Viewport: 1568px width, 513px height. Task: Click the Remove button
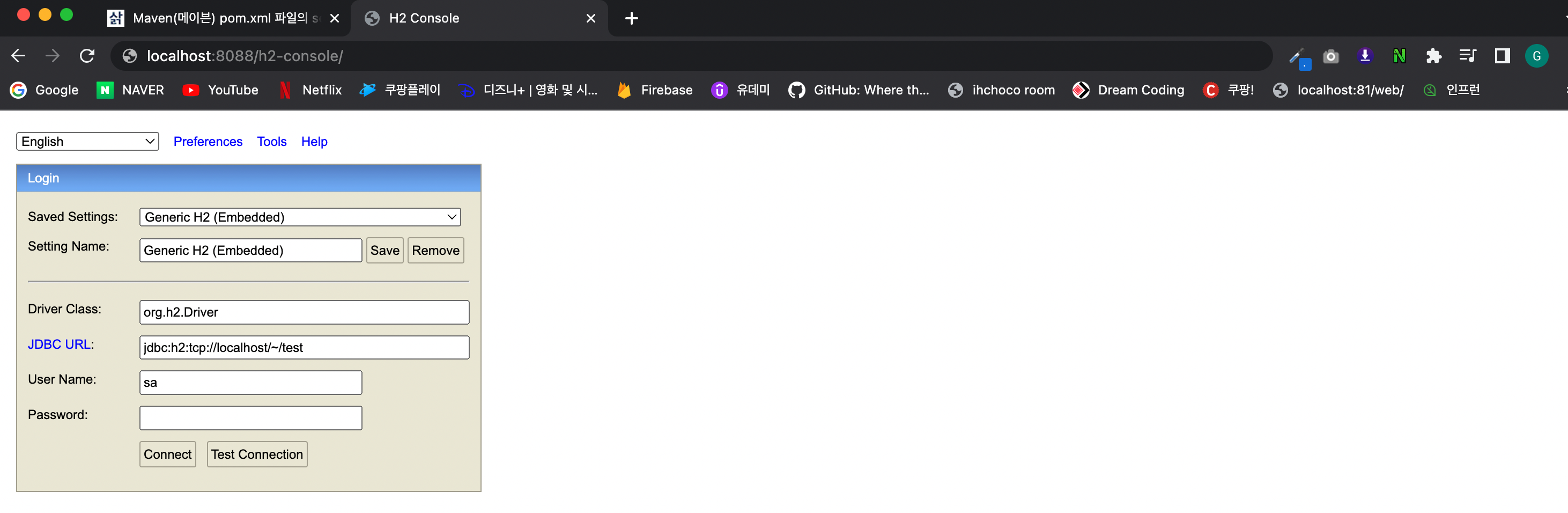[436, 251]
